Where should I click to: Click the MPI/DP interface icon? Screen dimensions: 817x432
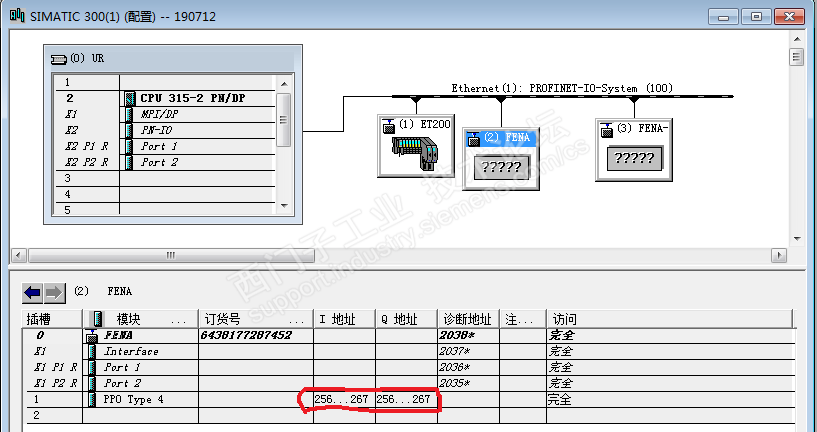pos(129,114)
